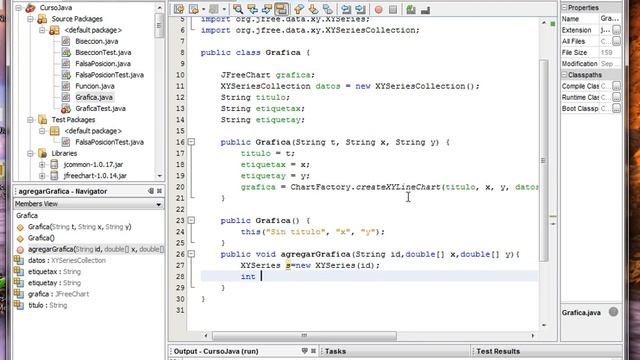Viewport: 640px width, 360px height.
Task: Toggle the Highlight Search button
Action: coord(282,9)
